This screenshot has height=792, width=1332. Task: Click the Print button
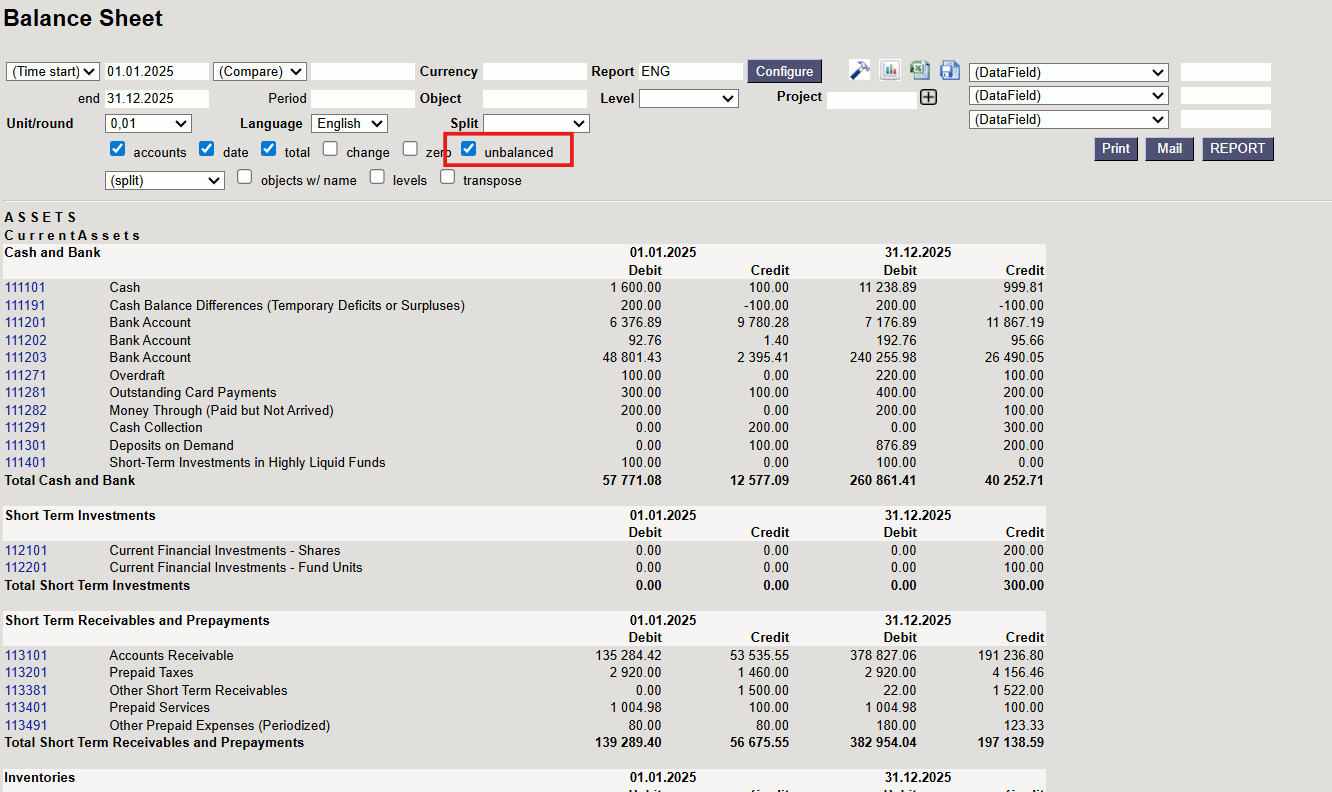point(1115,149)
